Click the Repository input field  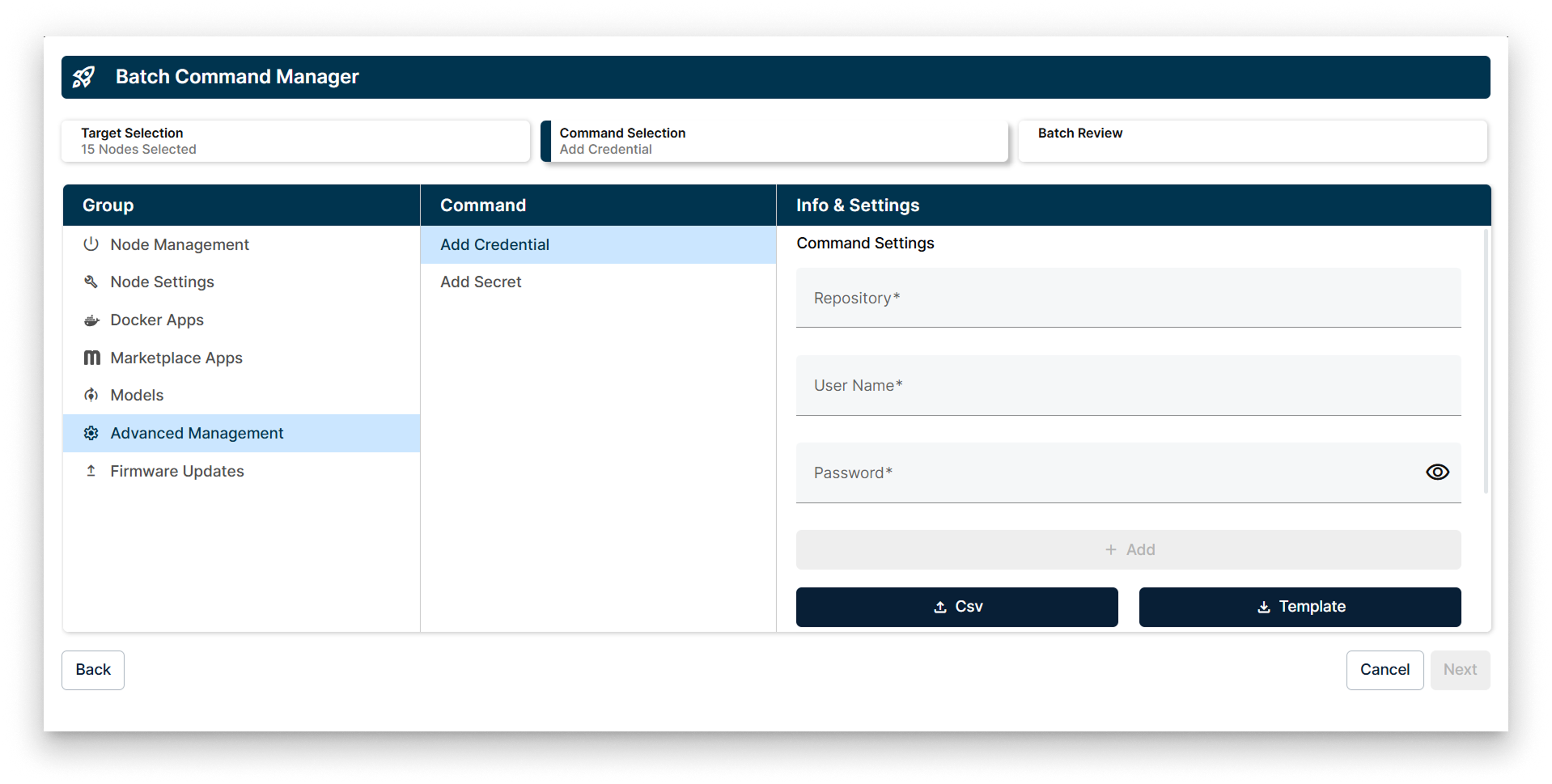point(1128,298)
